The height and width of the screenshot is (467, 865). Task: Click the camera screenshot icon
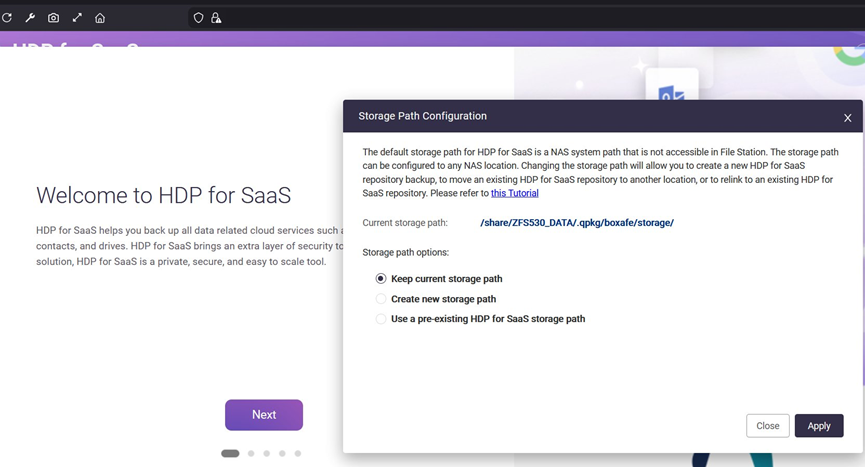click(x=53, y=18)
